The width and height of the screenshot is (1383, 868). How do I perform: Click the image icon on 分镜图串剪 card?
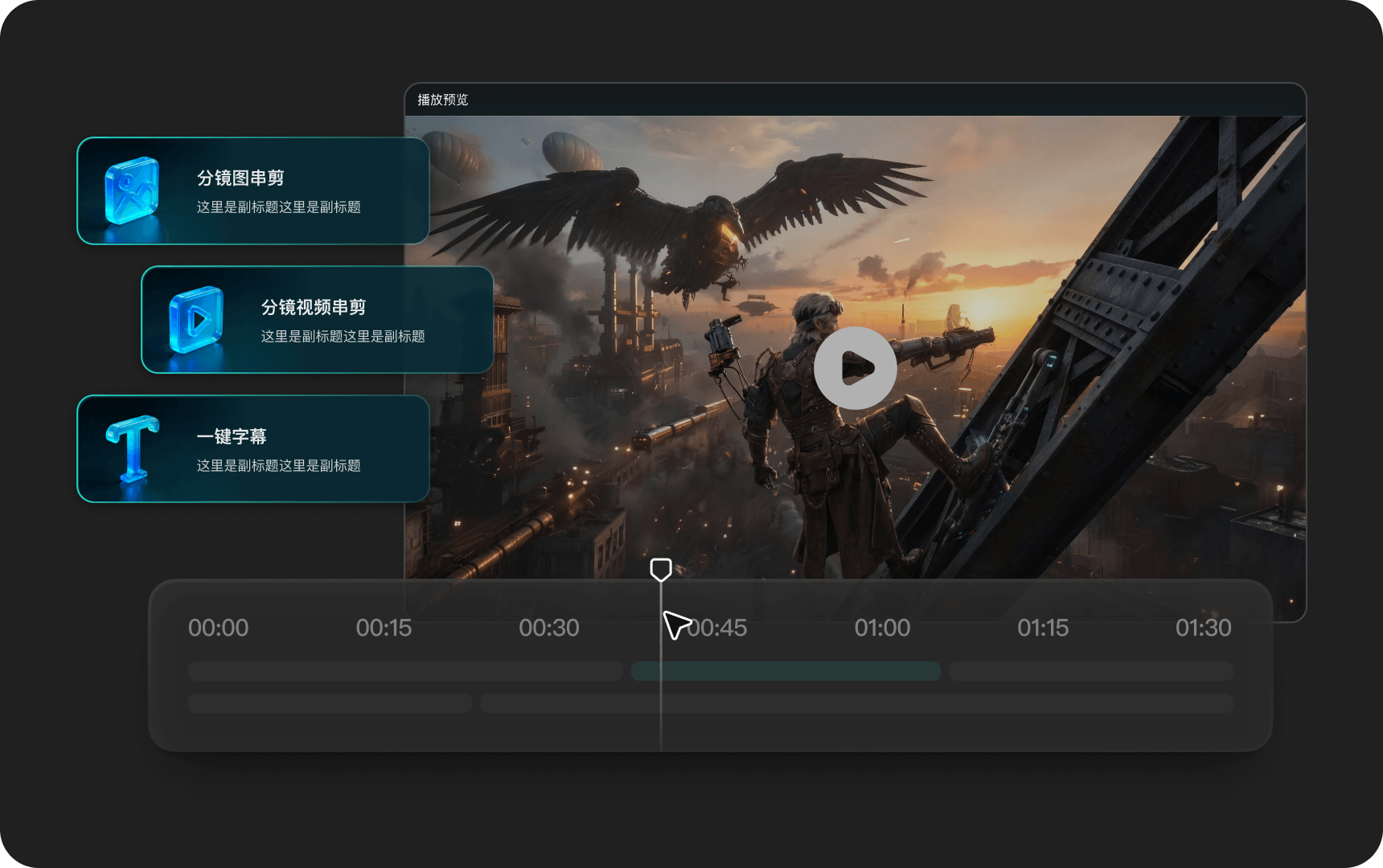click(132, 190)
